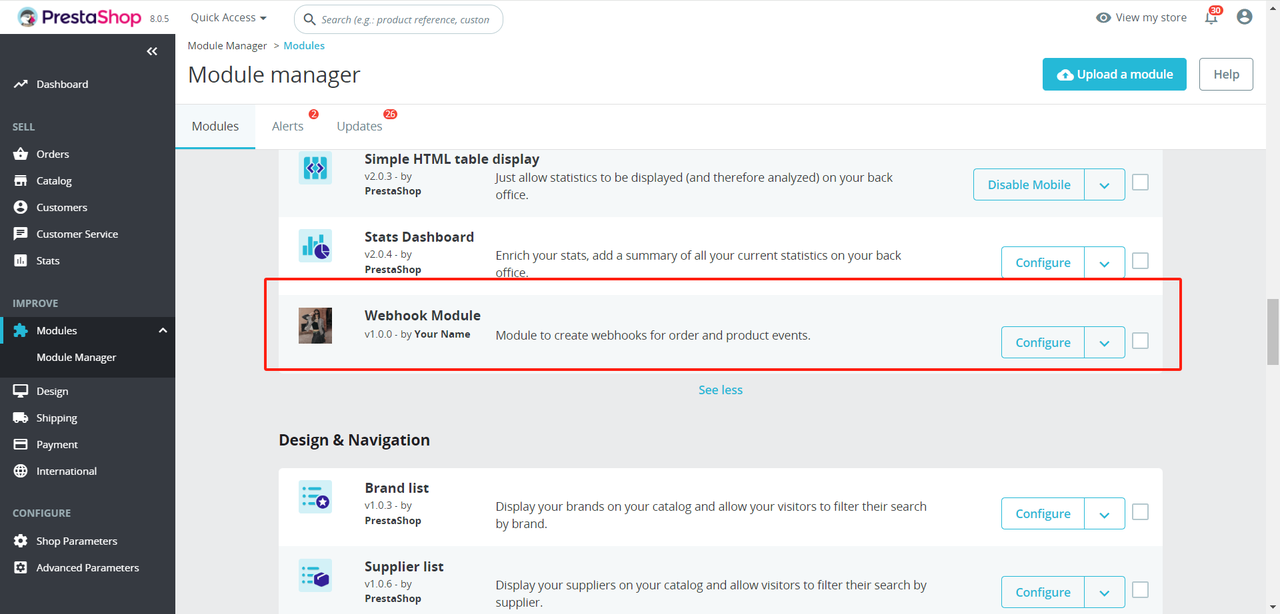Switch to the Updates tab
This screenshot has height=614, width=1280.
click(x=360, y=126)
